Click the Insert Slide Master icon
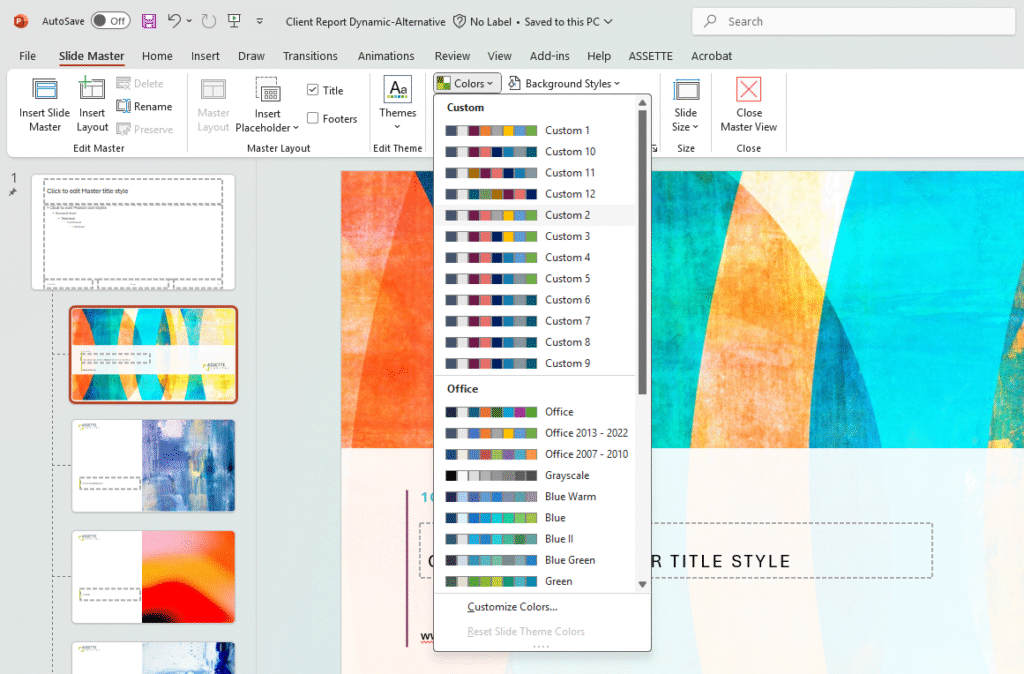This screenshot has width=1024, height=674. point(45,89)
